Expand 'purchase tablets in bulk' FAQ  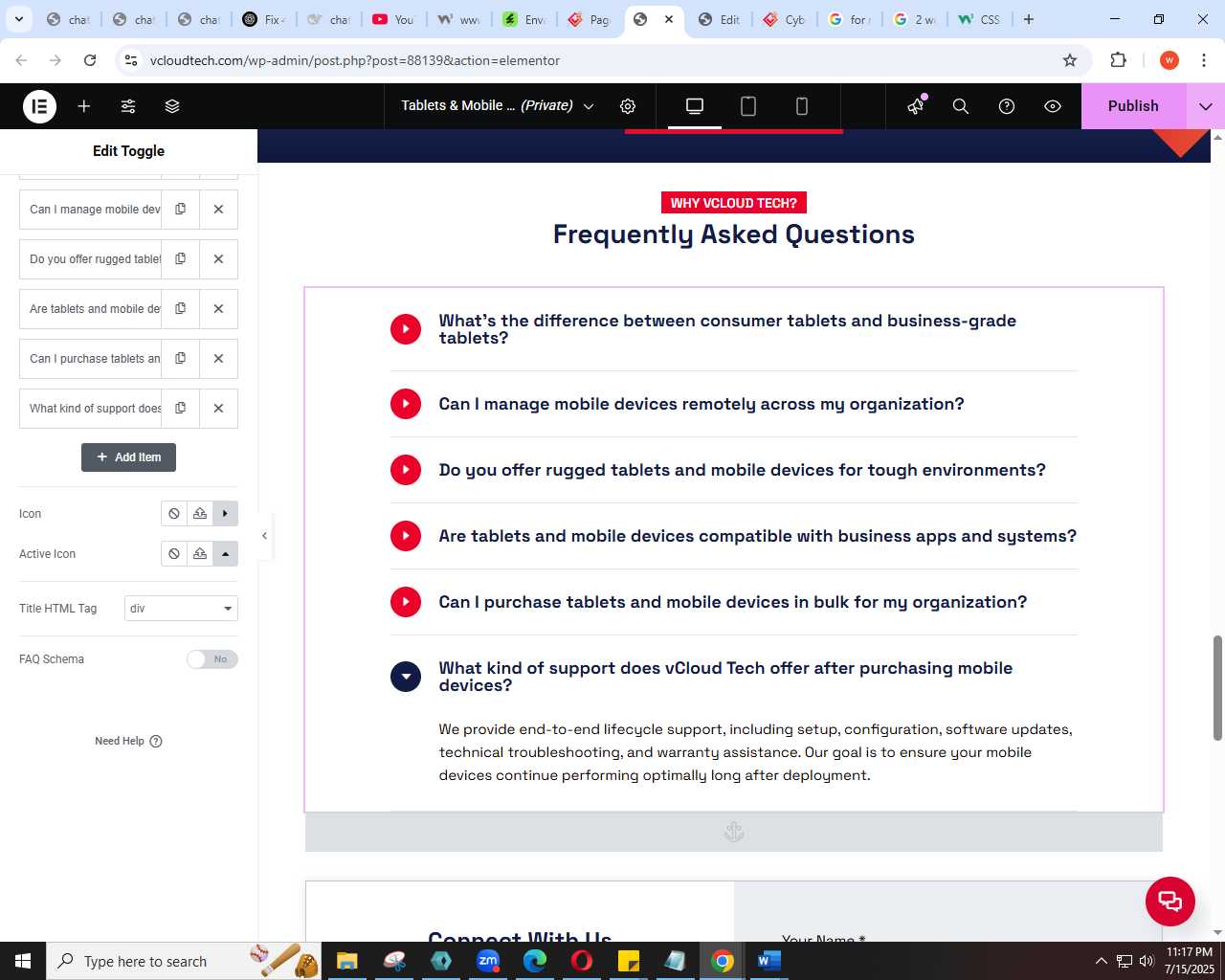[x=406, y=602]
